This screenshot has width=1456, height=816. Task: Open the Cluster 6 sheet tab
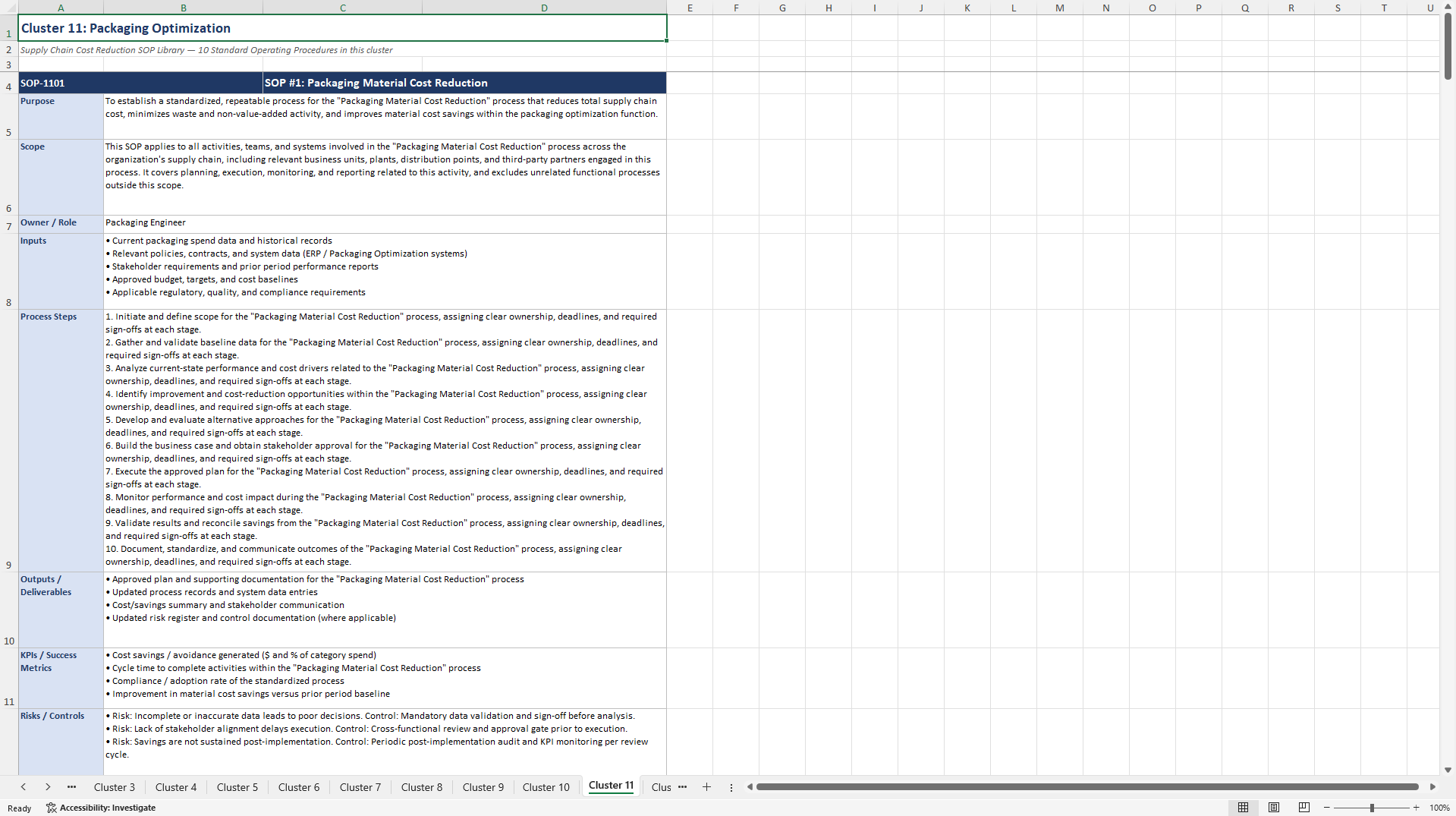point(299,787)
